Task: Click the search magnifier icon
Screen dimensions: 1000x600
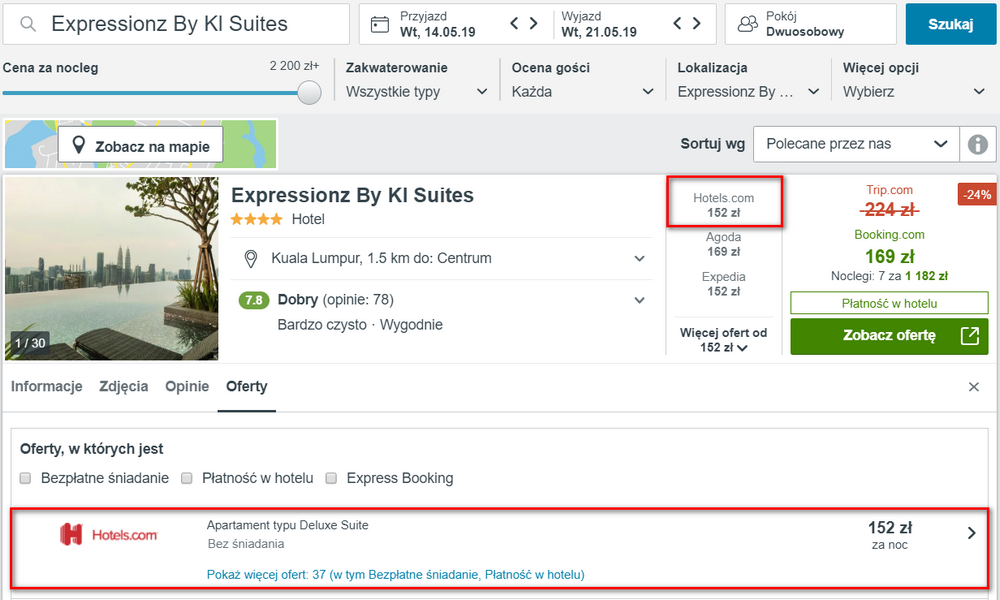Action: [x=27, y=24]
